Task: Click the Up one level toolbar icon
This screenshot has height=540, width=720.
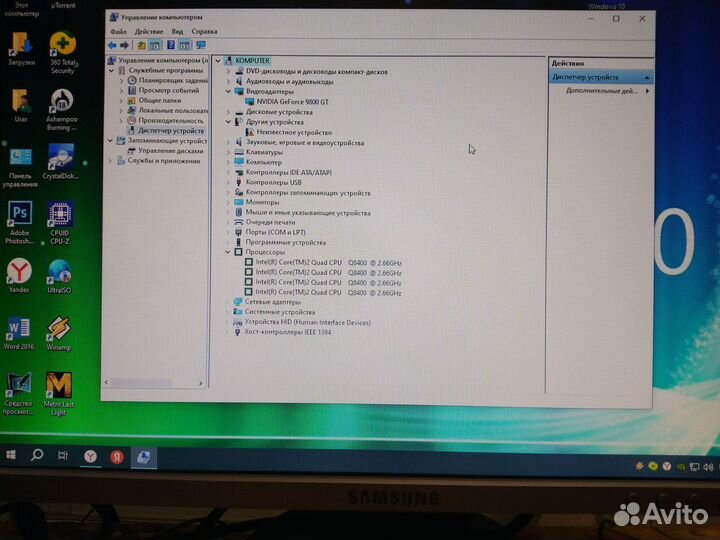Action: click(x=141, y=45)
